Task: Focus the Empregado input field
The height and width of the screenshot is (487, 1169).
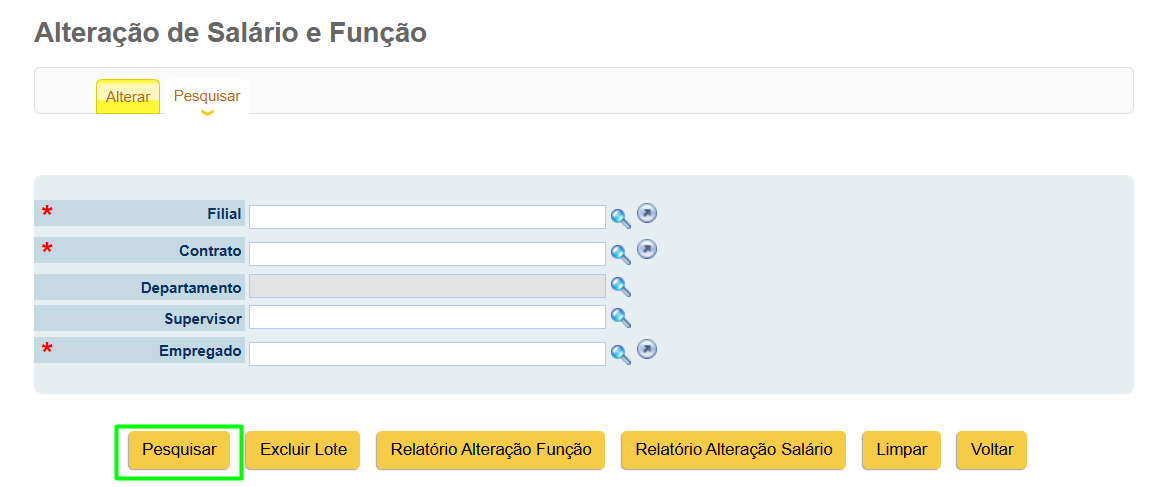Action: pos(427,354)
